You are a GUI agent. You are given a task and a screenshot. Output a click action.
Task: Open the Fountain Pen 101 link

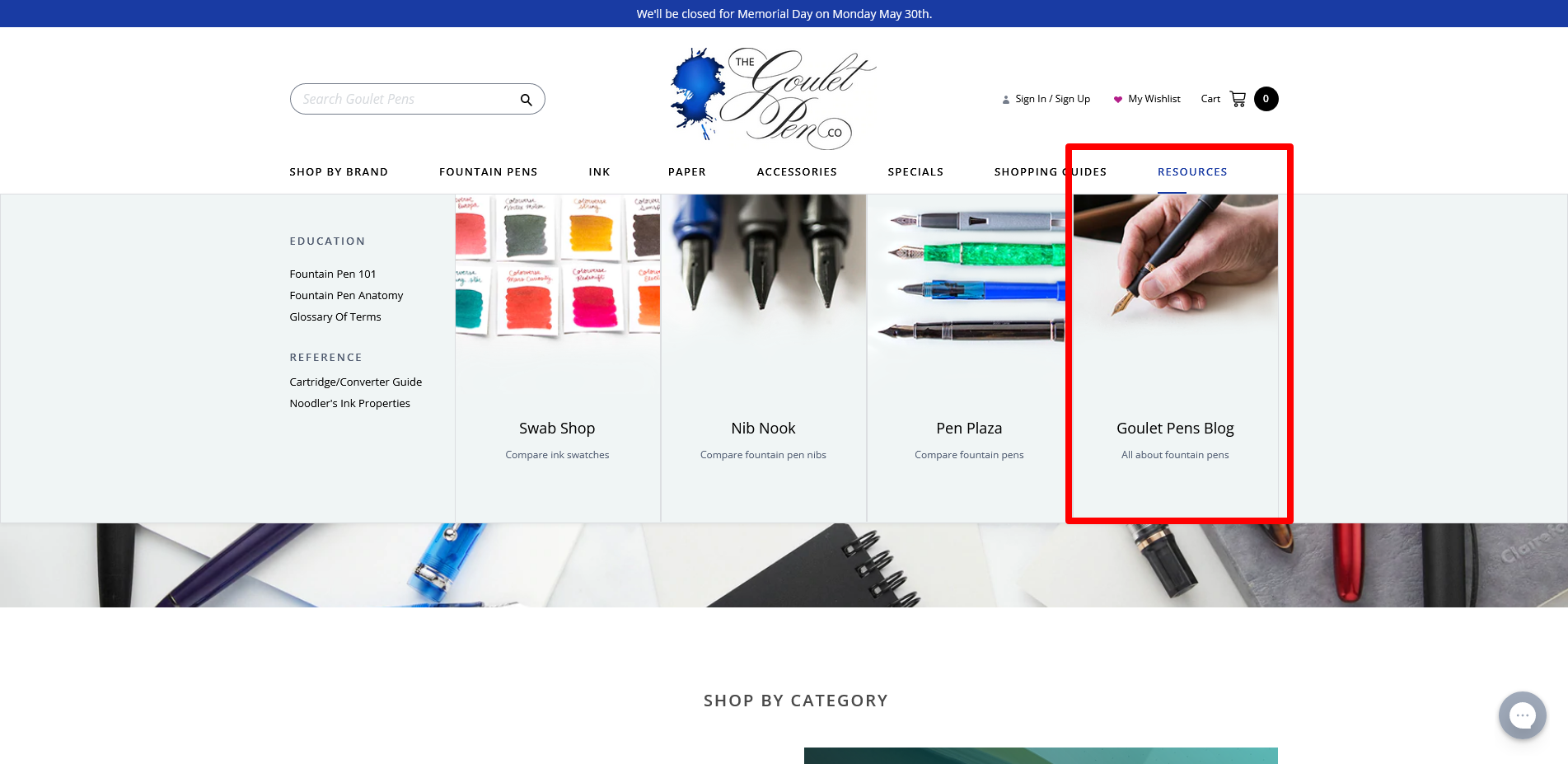click(x=333, y=274)
